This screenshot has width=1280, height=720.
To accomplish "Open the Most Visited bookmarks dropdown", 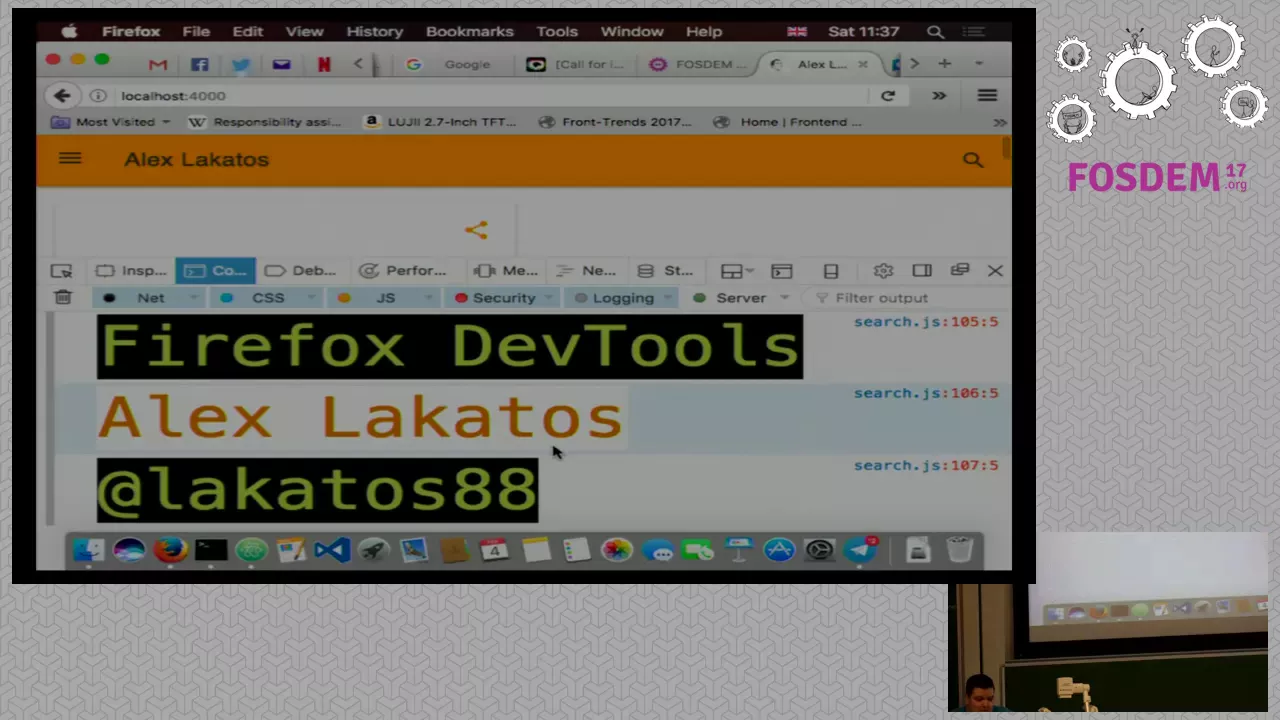I will 113,122.
